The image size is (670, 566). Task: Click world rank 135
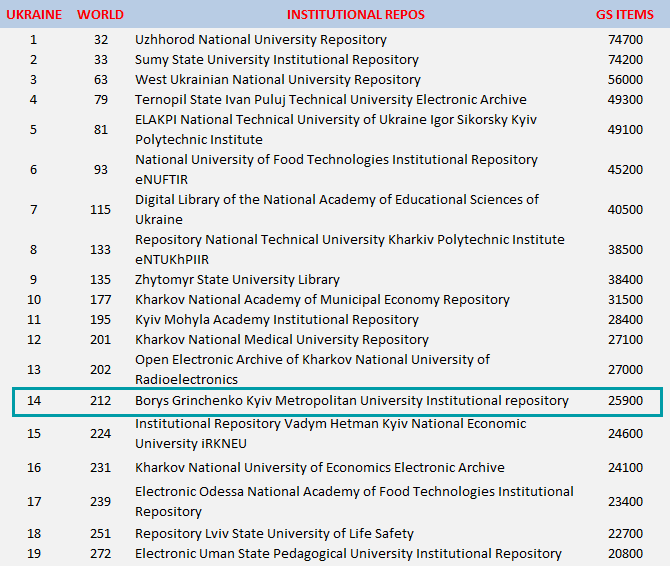coord(100,280)
